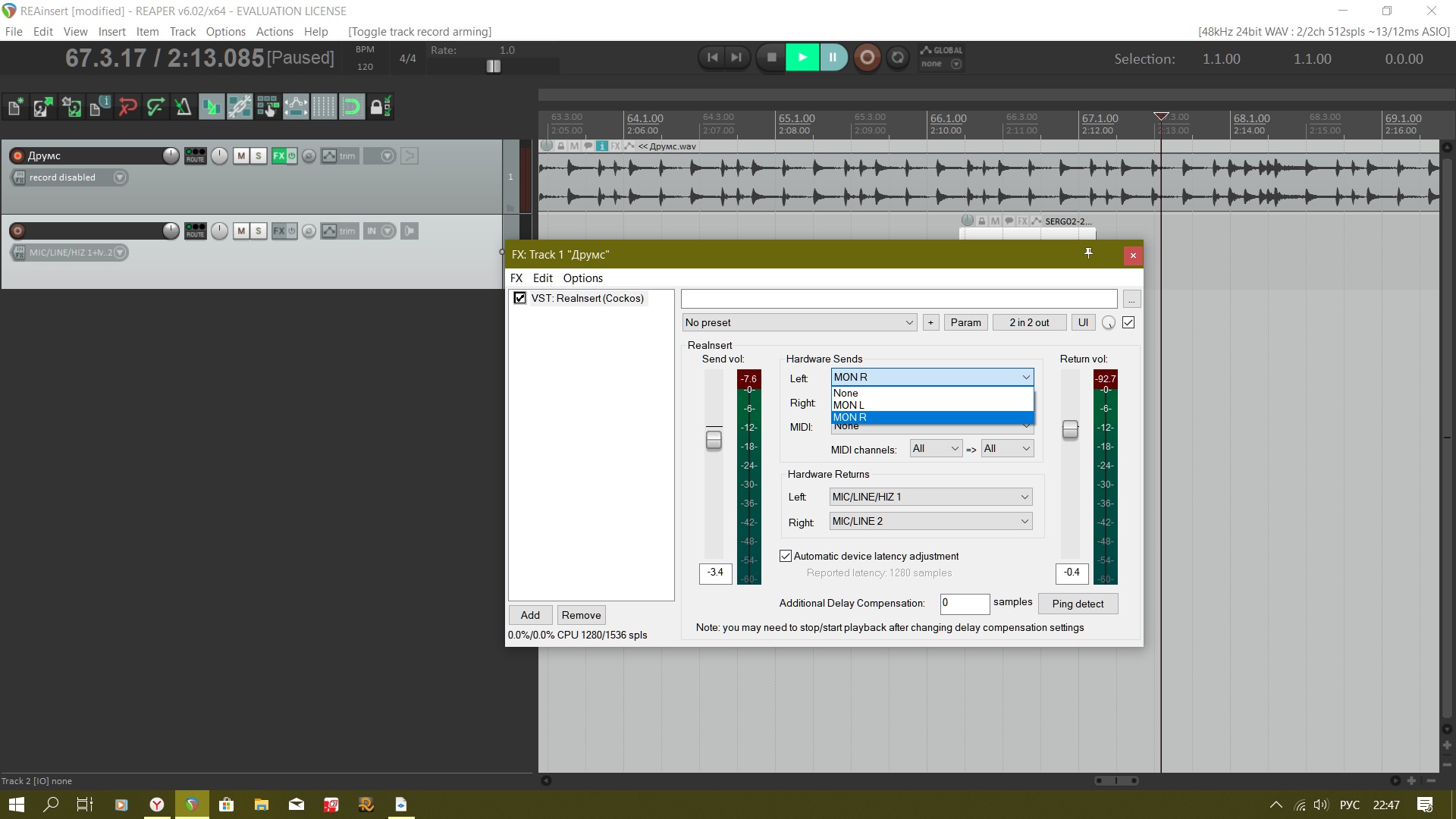Click the new project toolbar icon

(x=14, y=107)
